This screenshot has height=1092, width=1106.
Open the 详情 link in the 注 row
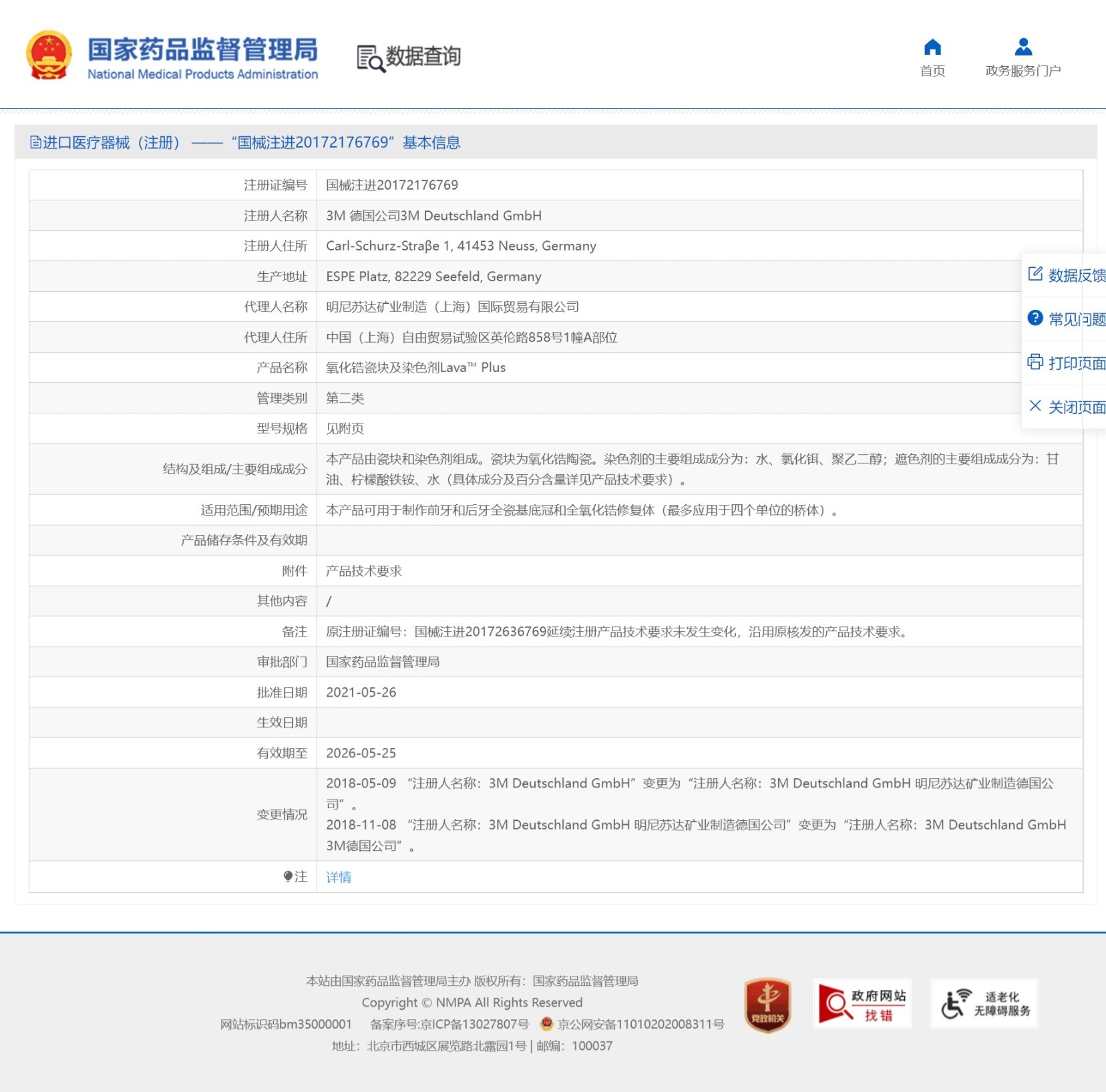pos(339,877)
